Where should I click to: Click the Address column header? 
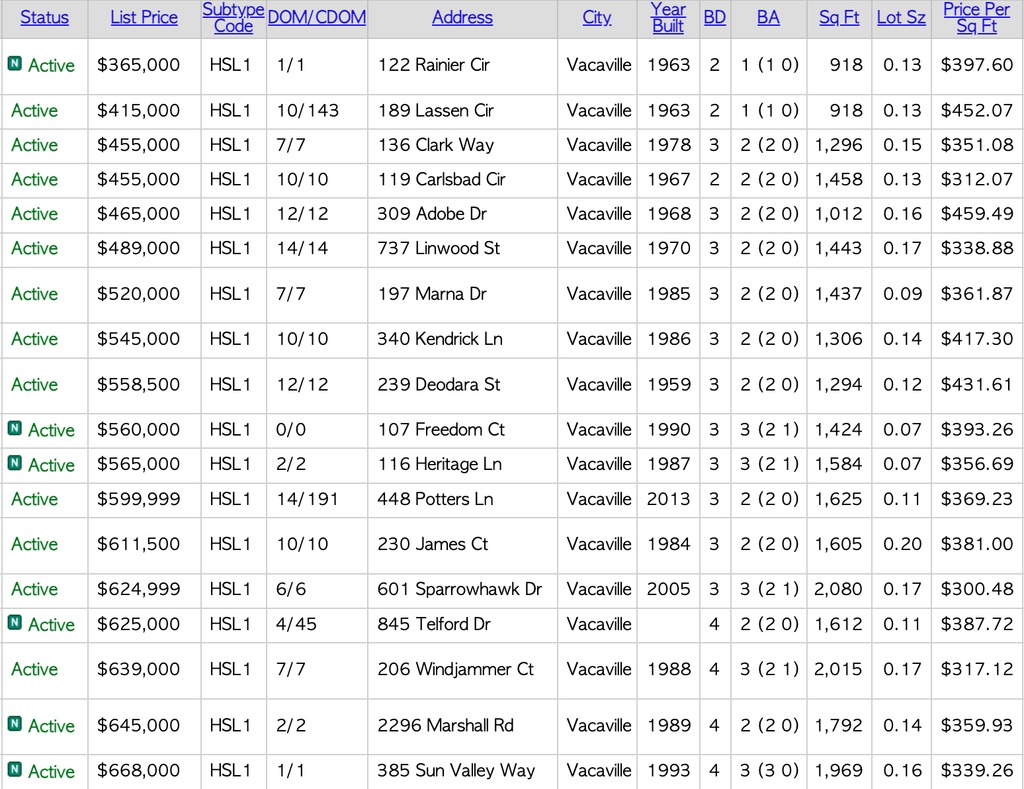coord(462,18)
